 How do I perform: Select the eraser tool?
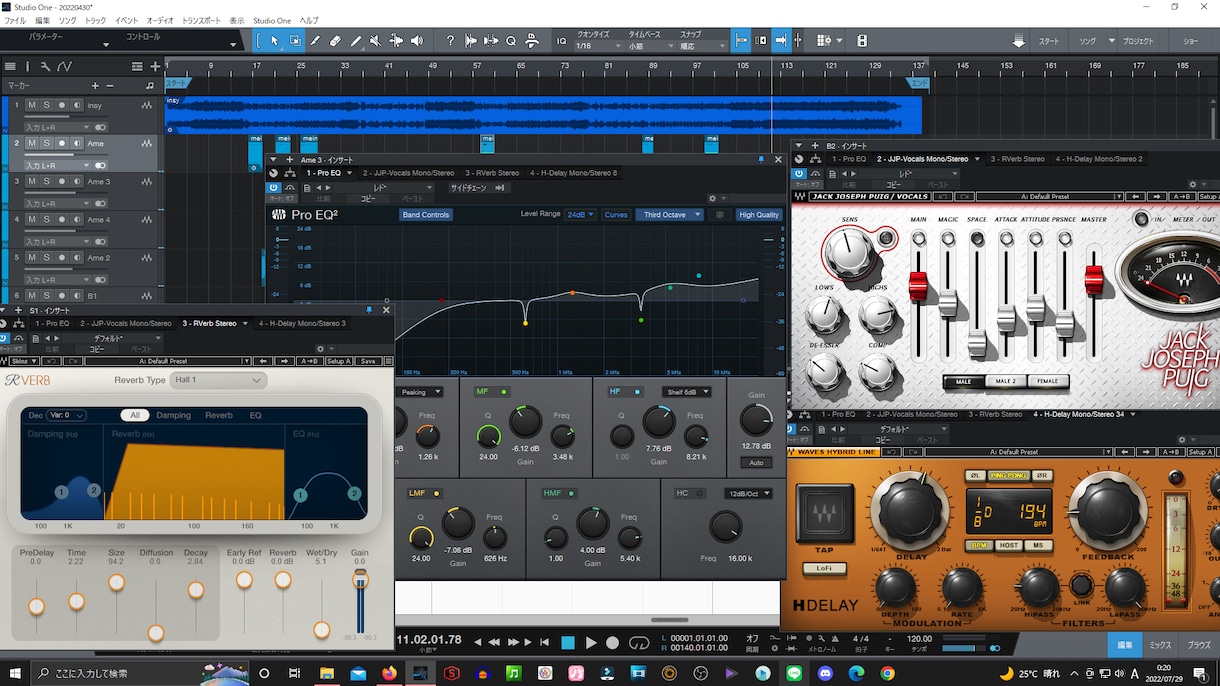[x=335, y=41]
